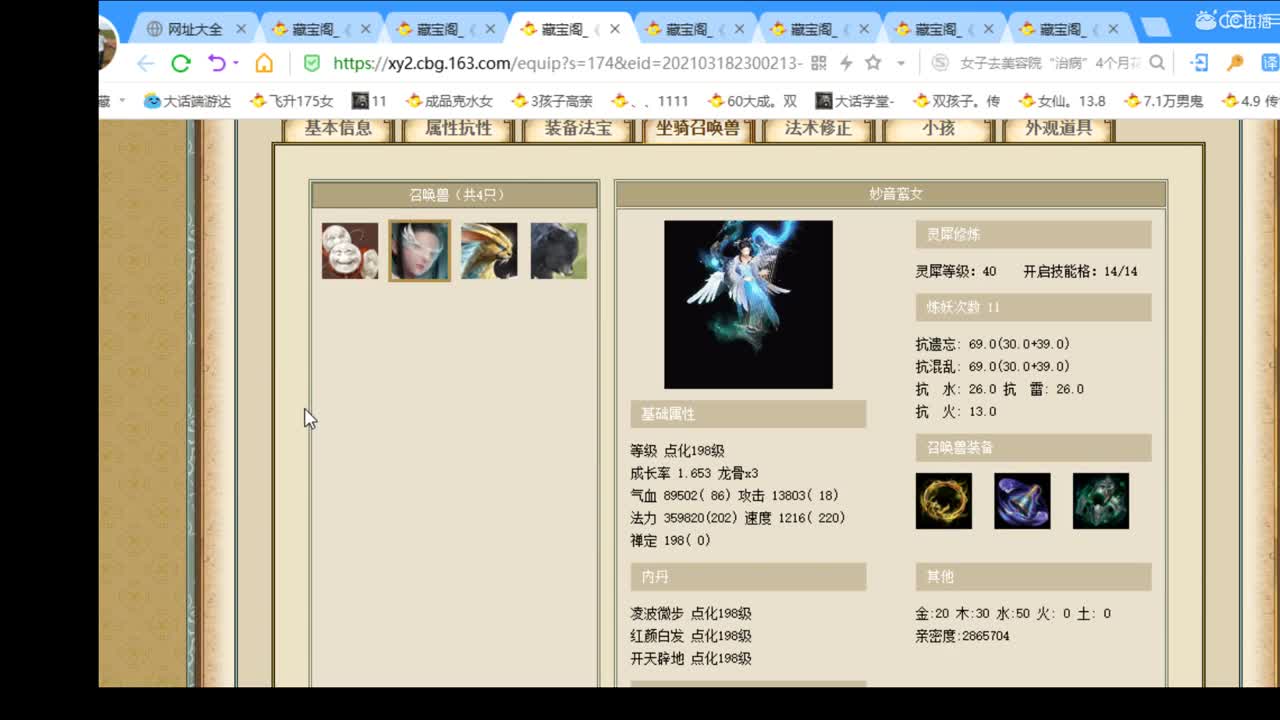Click the large 妙音鸾女 pet portrait

(x=748, y=304)
